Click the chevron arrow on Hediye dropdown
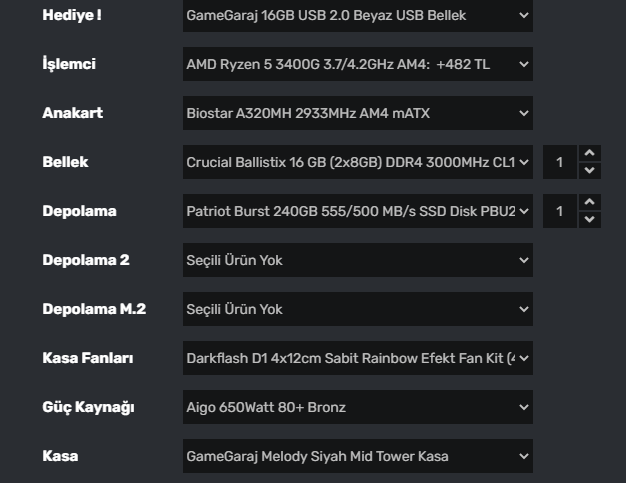The height and width of the screenshot is (483, 626). 523,16
